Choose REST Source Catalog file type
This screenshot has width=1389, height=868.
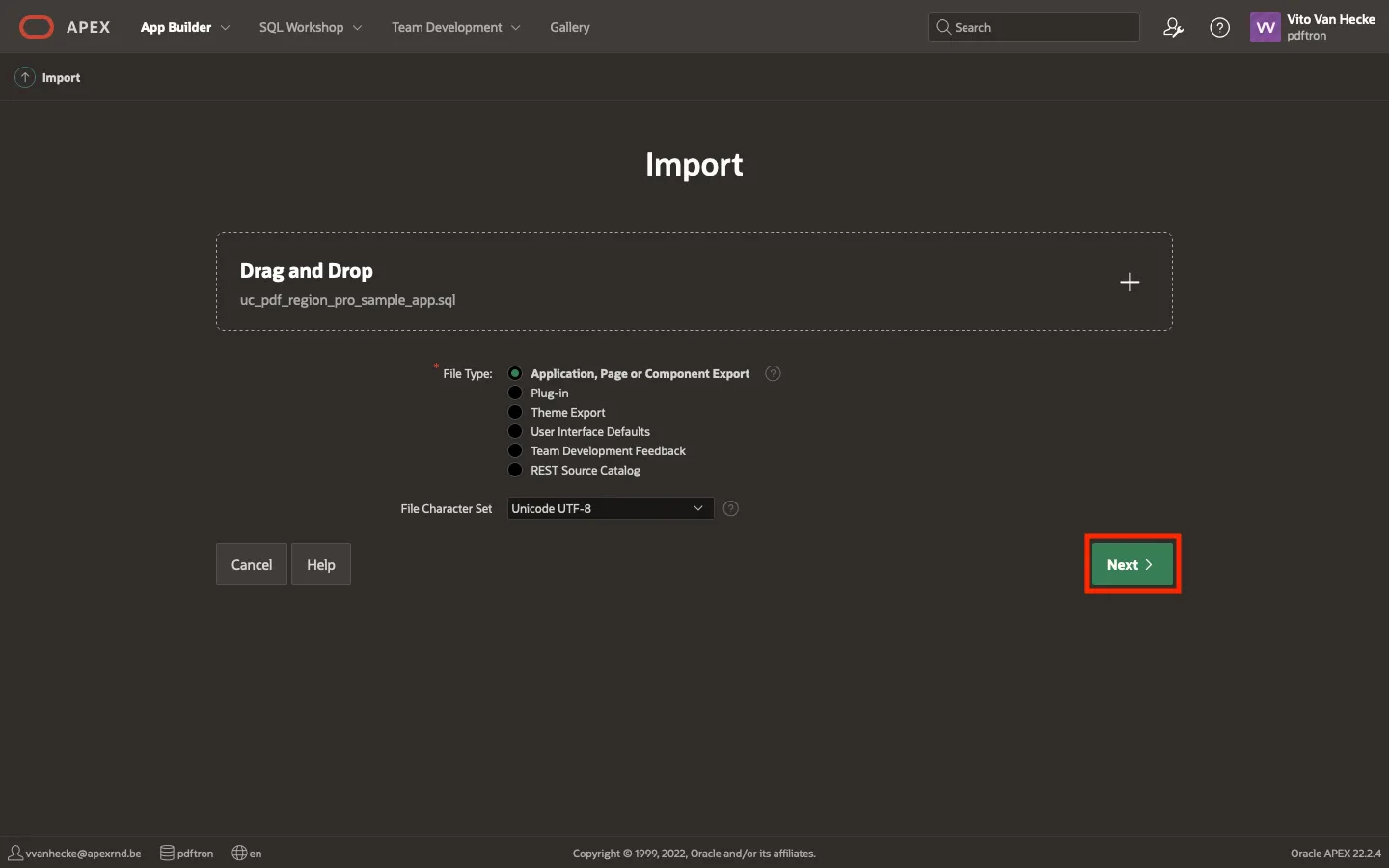tap(515, 470)
